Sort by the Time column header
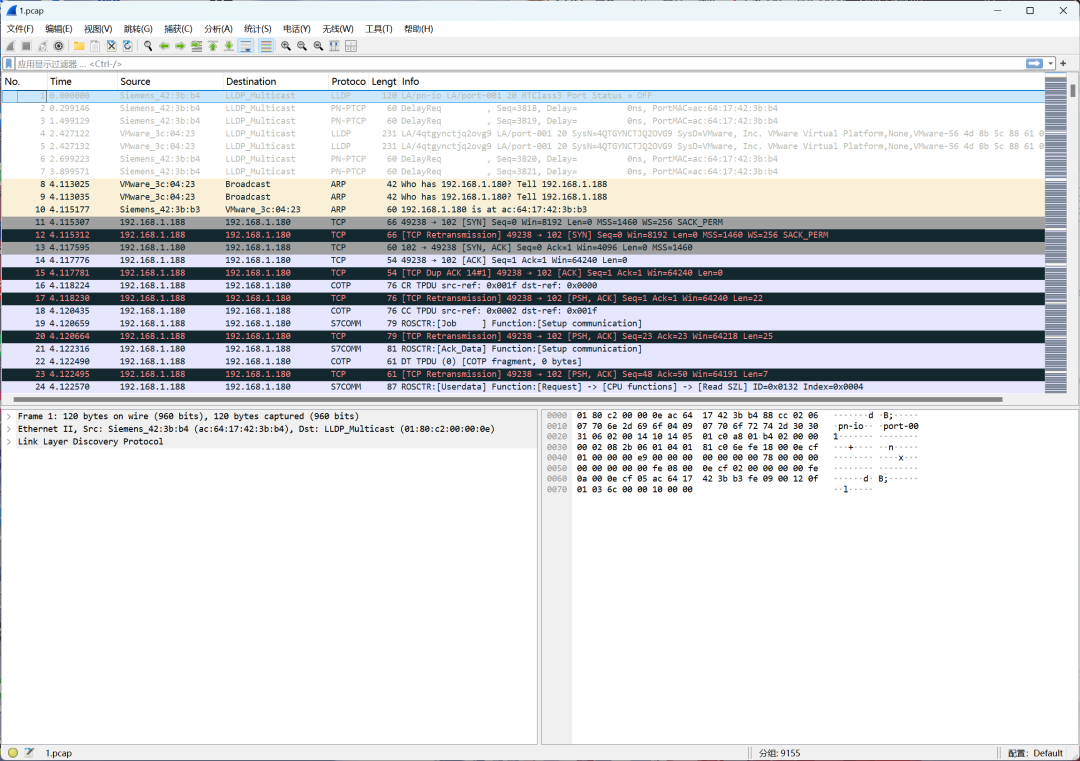Screen dimensions: 1080x761 pyautogui.click(x=82, y=81)
